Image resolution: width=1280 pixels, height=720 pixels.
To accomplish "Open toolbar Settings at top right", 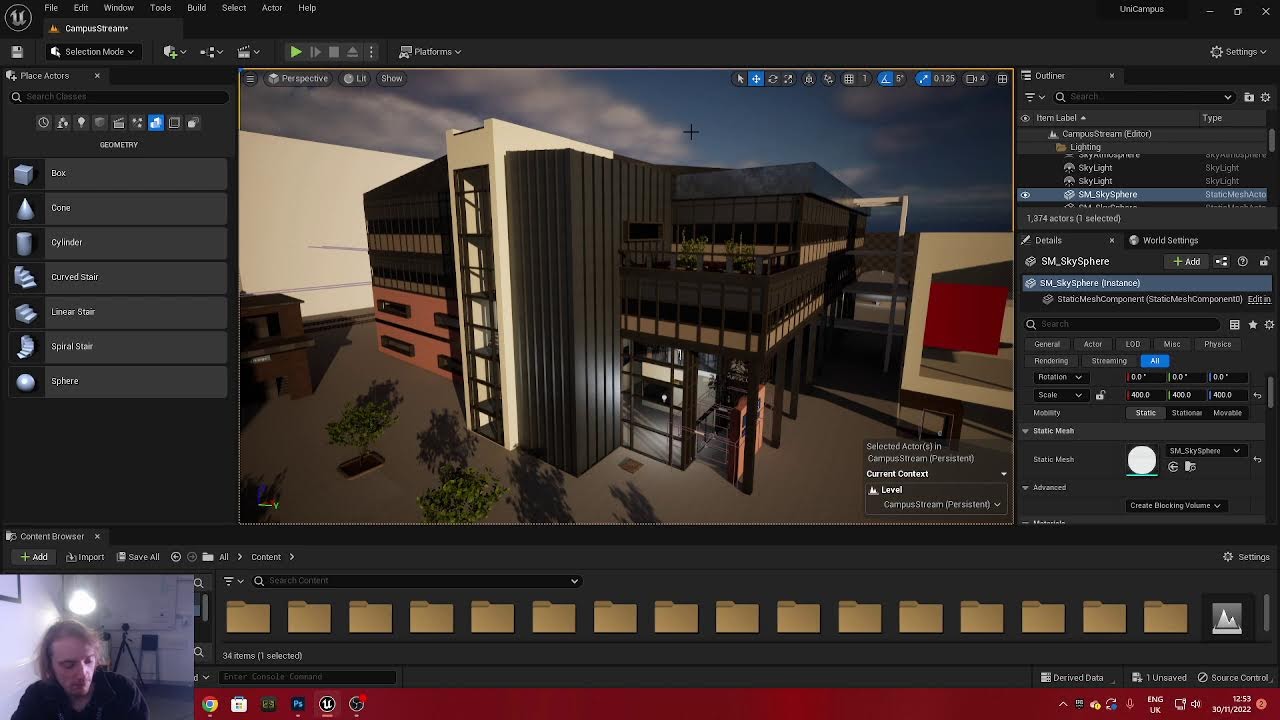I will (1238, 51).
